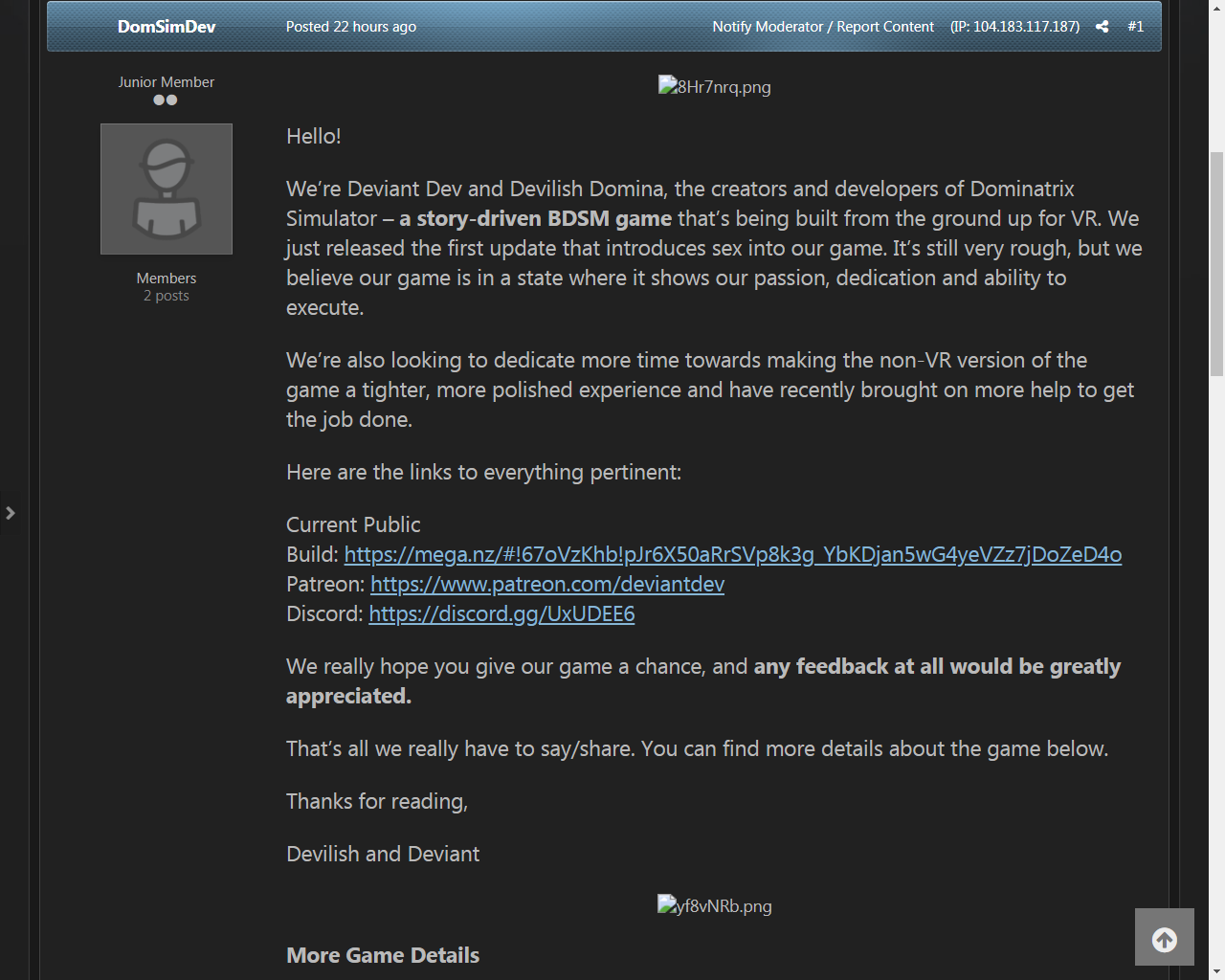The image size is (1225, 980).
Task: Click the More Game Details heading
Action: (383, 955)
